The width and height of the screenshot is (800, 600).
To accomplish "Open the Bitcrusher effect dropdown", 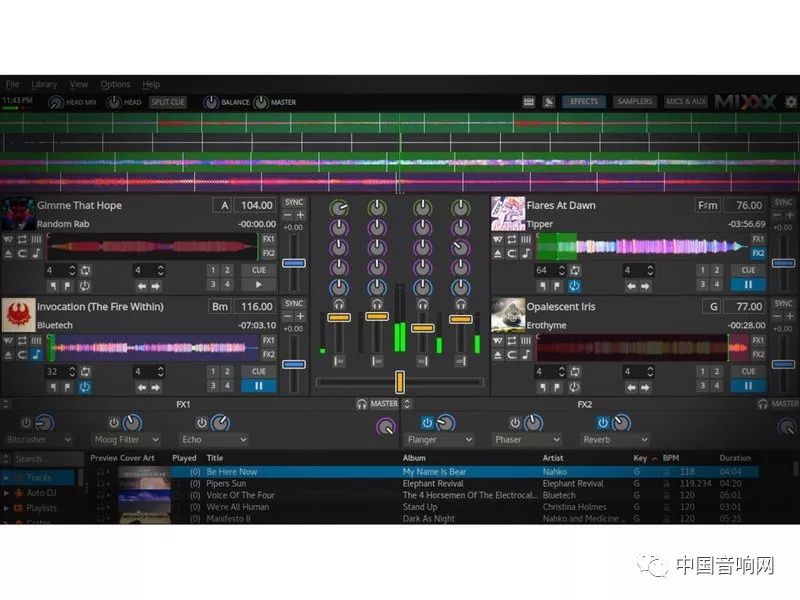I will tap(39, 439).
